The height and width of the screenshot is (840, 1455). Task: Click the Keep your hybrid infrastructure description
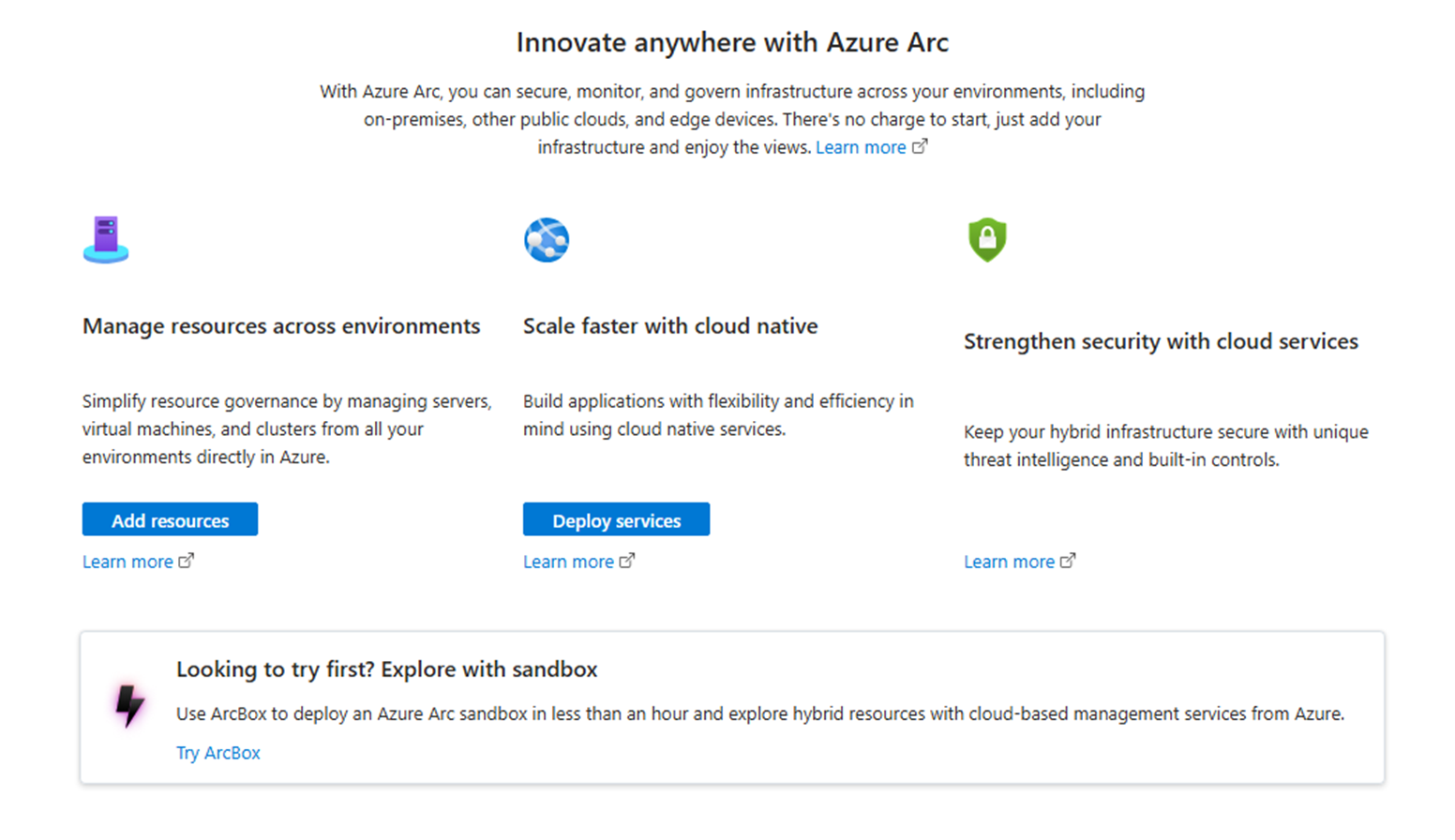[1166, 446]
